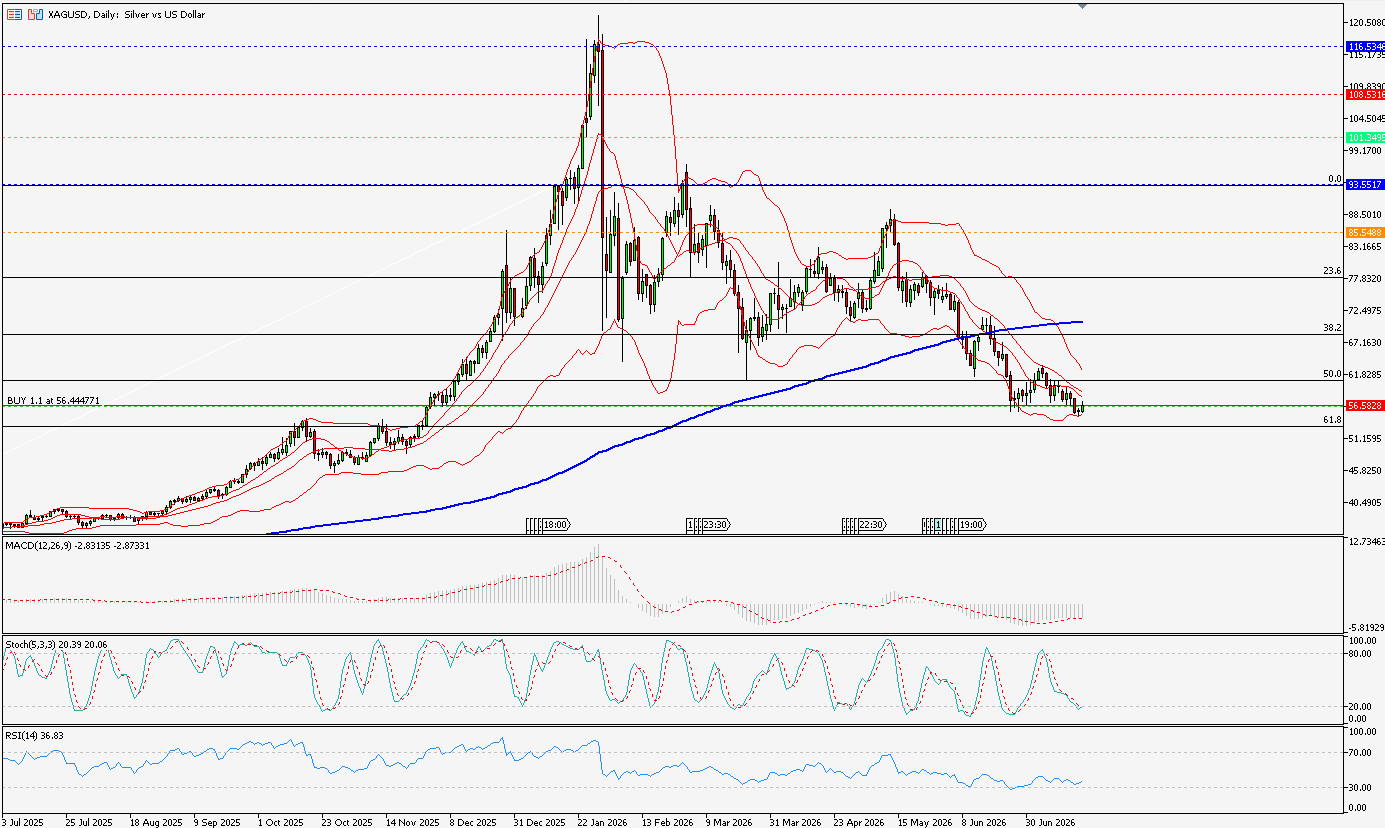Viewport: 1385px width, 828px height.
Task: Click the orange 85.5488 price tag
Action: tap(1365, 233)
